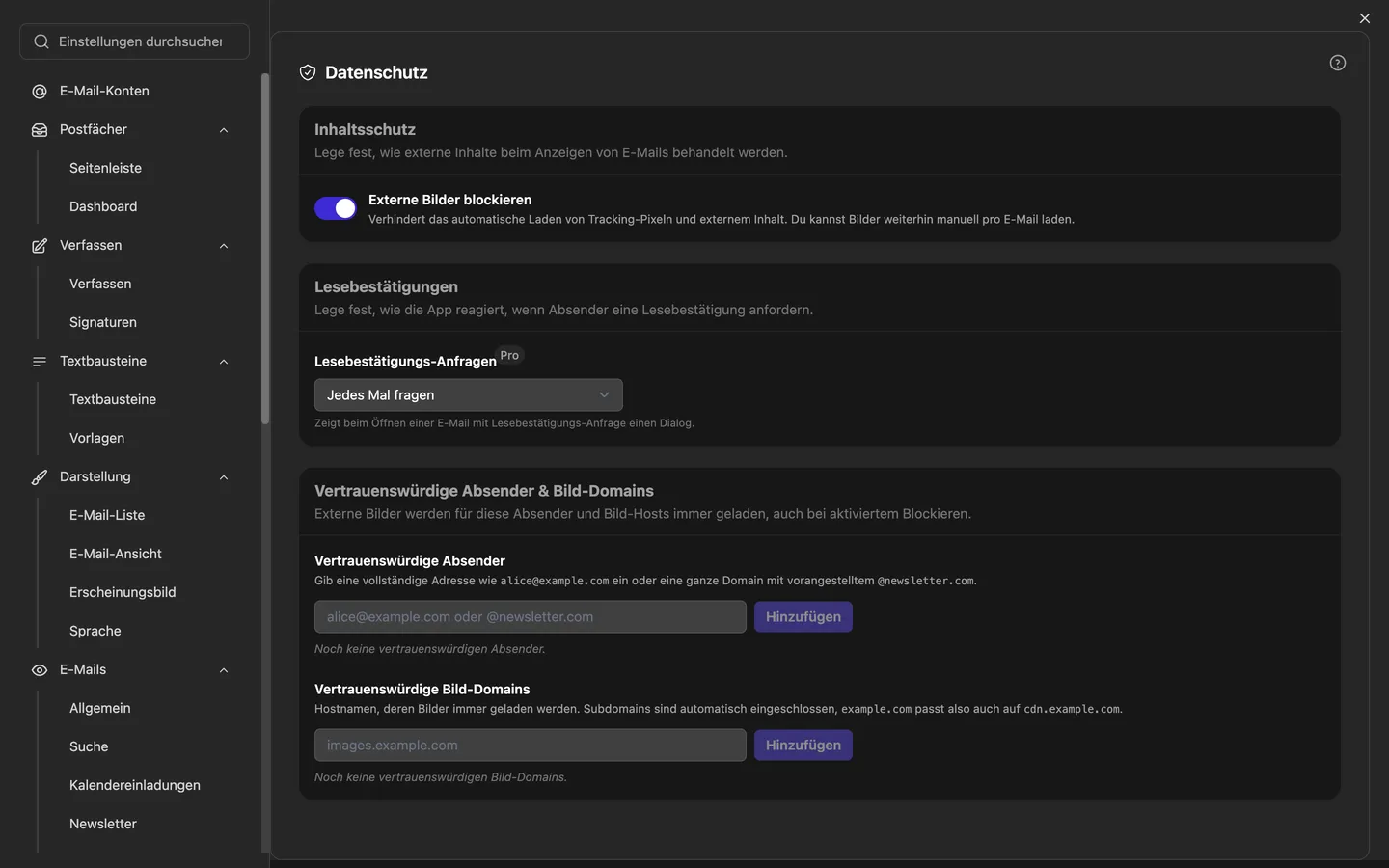The height and width of the screenshot is (868, 1389).
Task: Close the settings window with X
Action: 1364,18
